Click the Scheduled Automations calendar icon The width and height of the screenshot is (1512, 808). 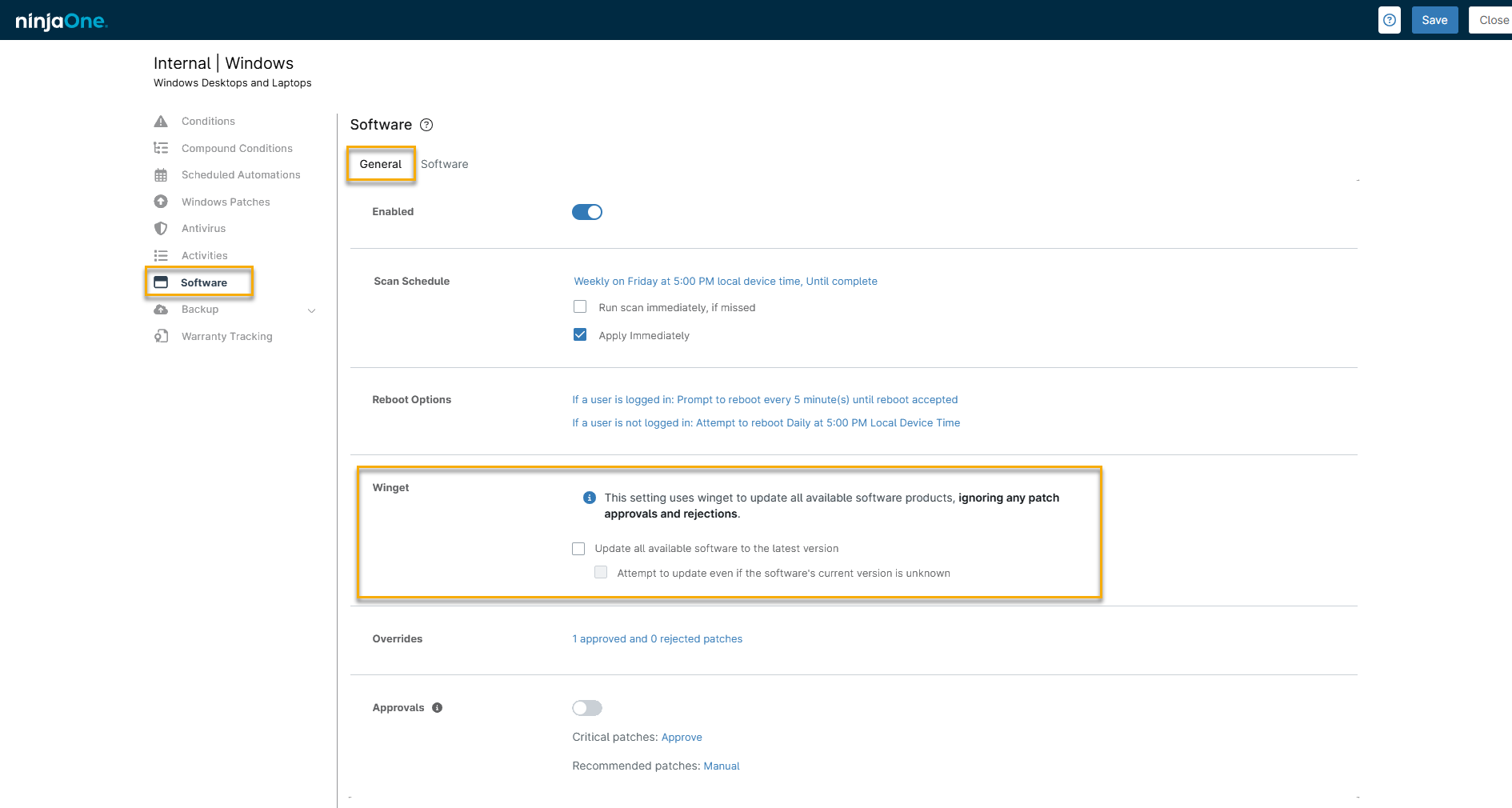tap(161, 175)
